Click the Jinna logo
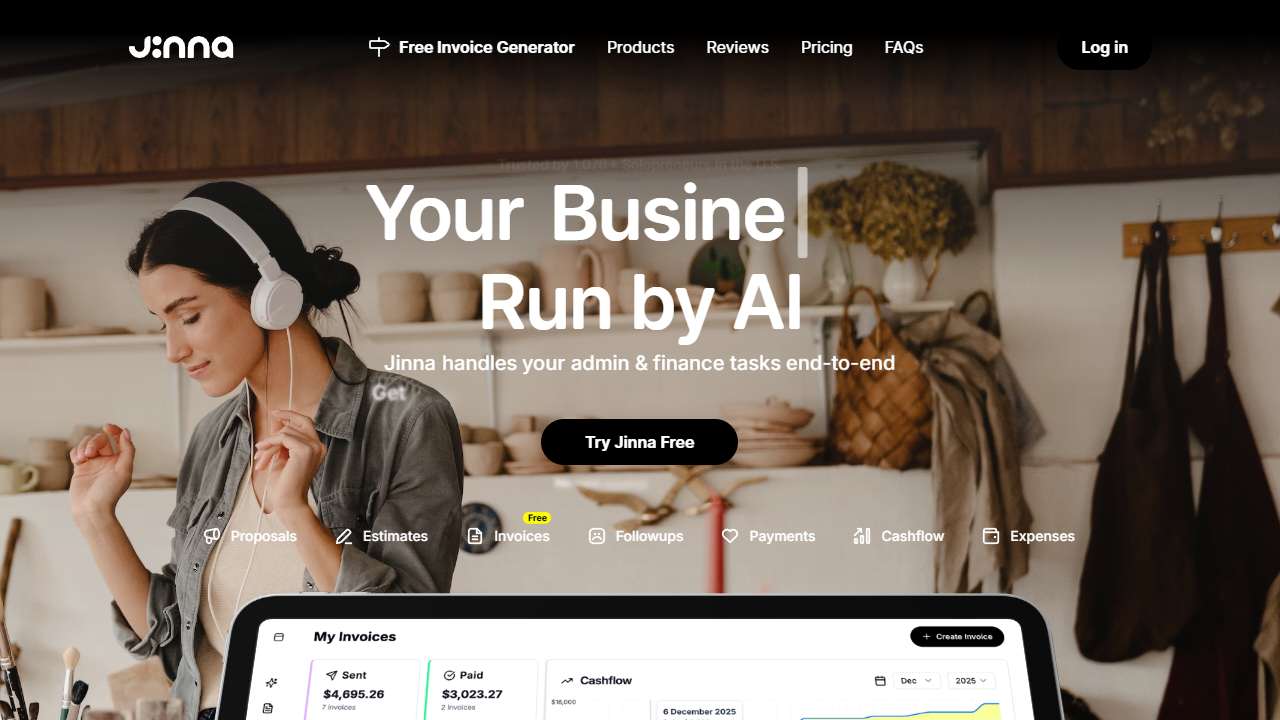1280x720 pixels. click(181, 47)
